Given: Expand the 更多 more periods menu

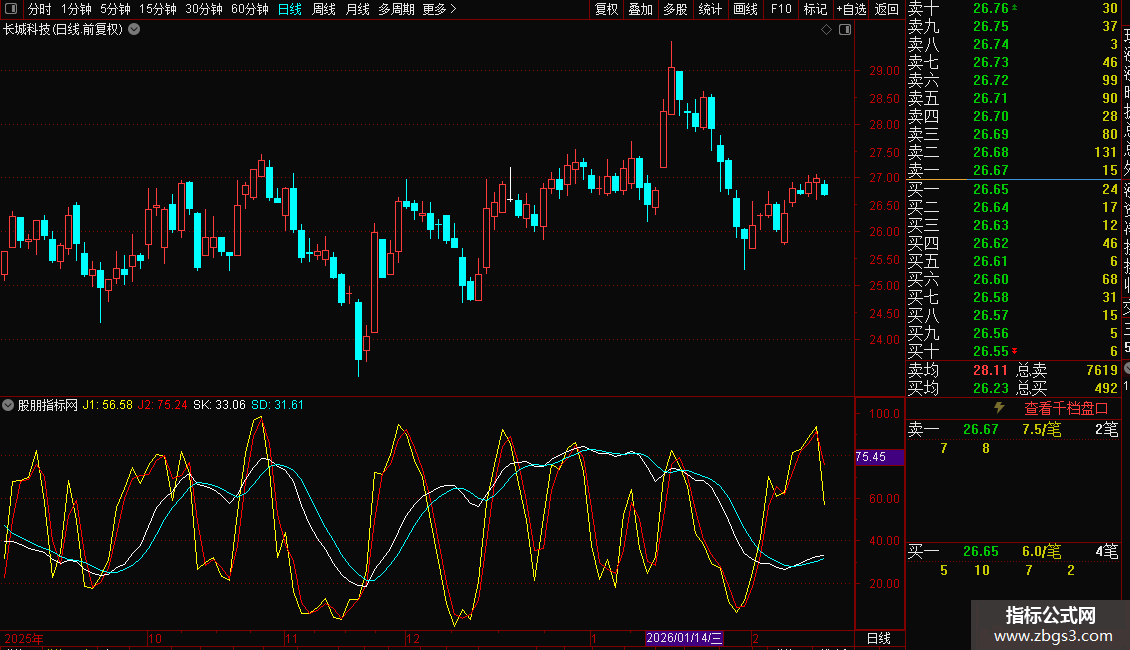Looking at the screenshot, I should click(x=439, y=9).
